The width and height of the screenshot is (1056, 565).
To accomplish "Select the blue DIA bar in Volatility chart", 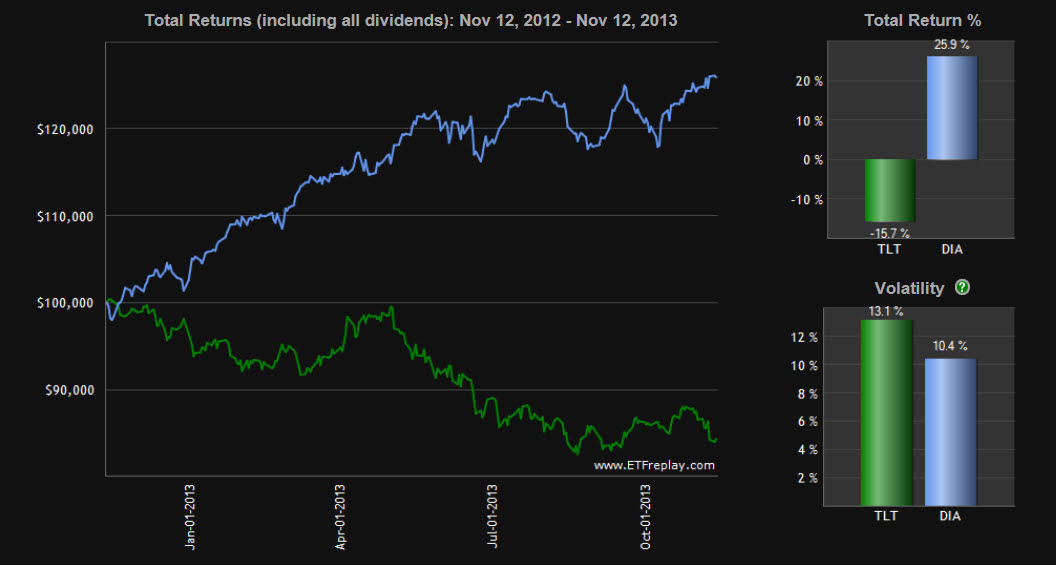I will 951,431.
